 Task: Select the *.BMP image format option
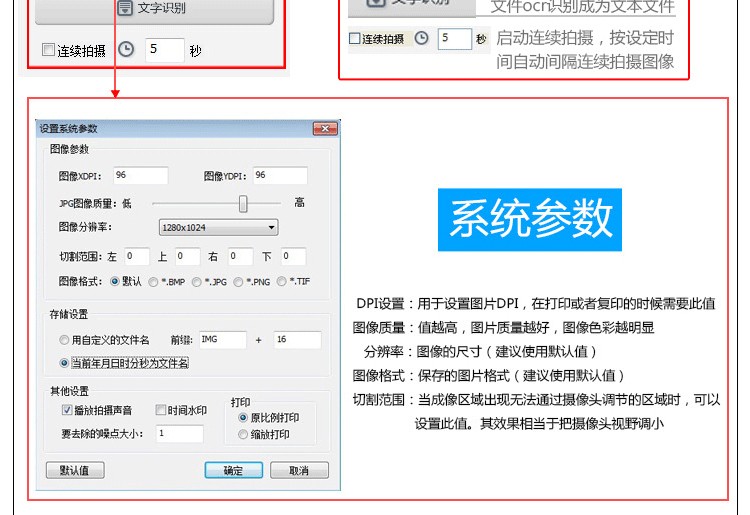click(154, 282)
